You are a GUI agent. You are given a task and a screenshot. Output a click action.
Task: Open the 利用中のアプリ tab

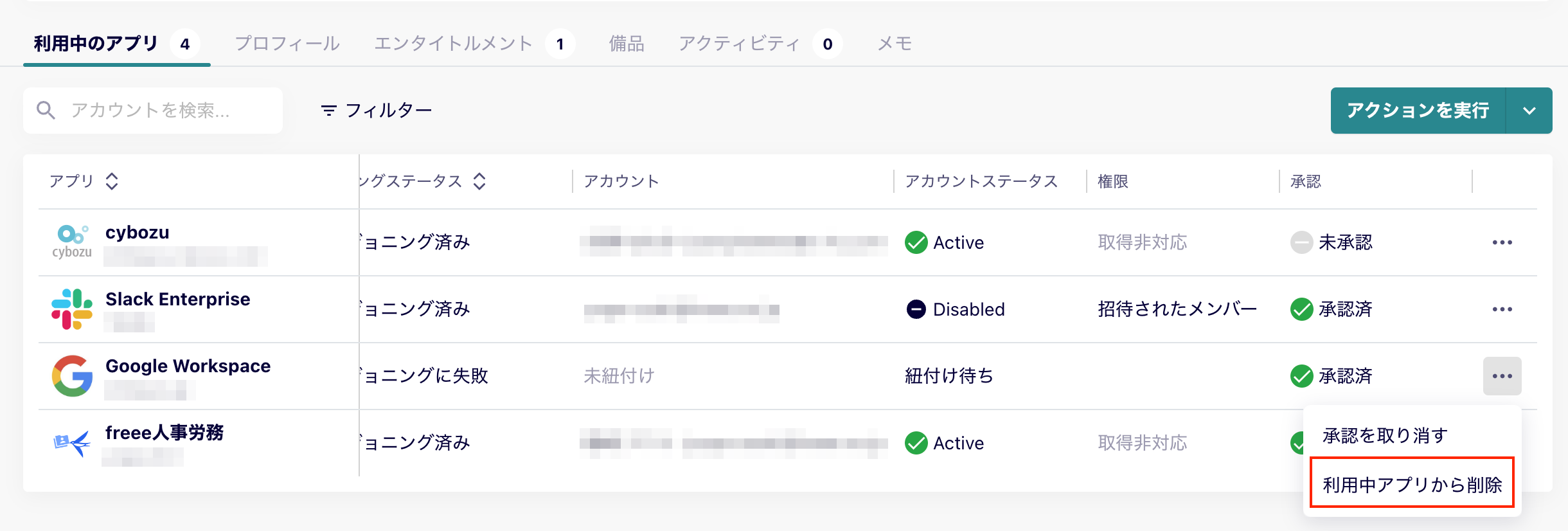[116, 44]
